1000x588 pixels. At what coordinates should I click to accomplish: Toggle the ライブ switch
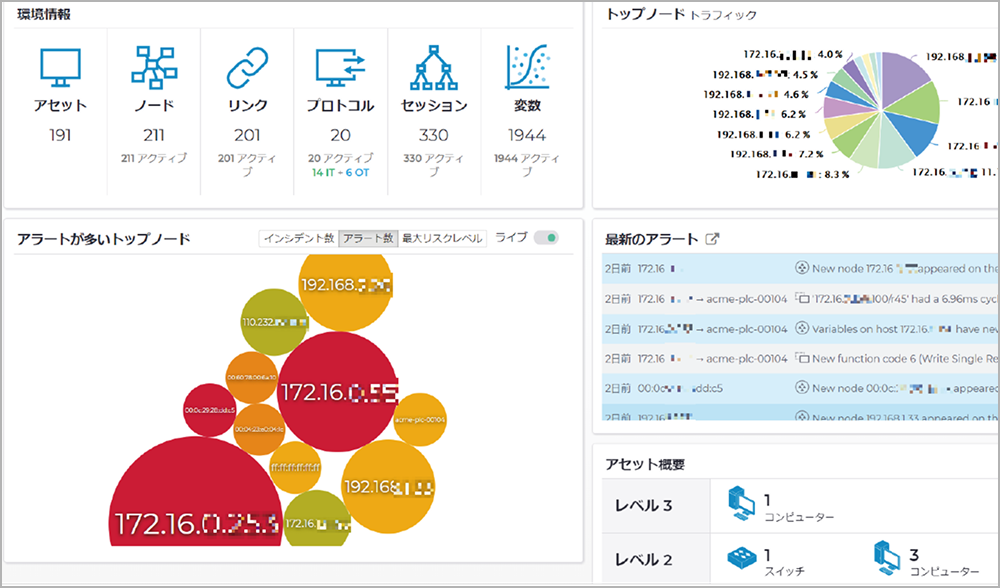tap(546, 238)
